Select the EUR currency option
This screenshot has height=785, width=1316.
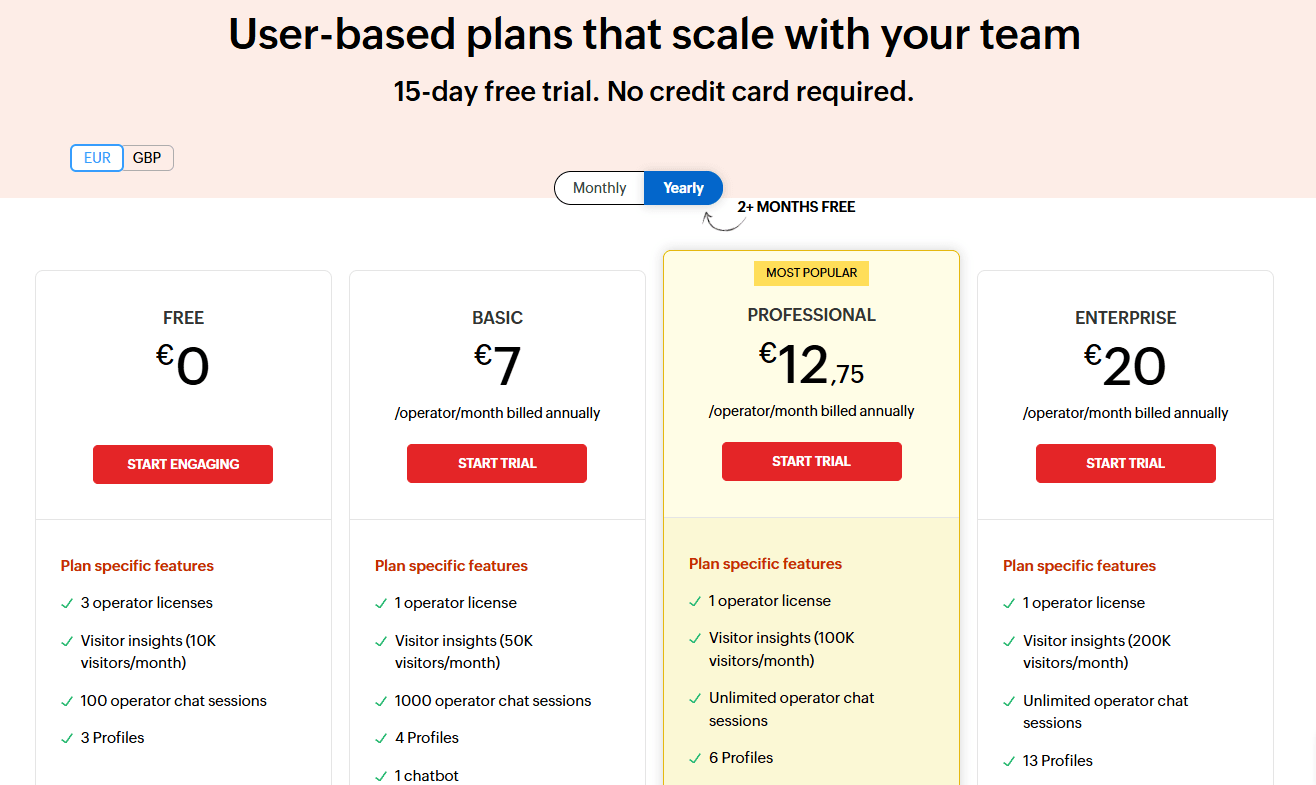(x=96, y=157)
